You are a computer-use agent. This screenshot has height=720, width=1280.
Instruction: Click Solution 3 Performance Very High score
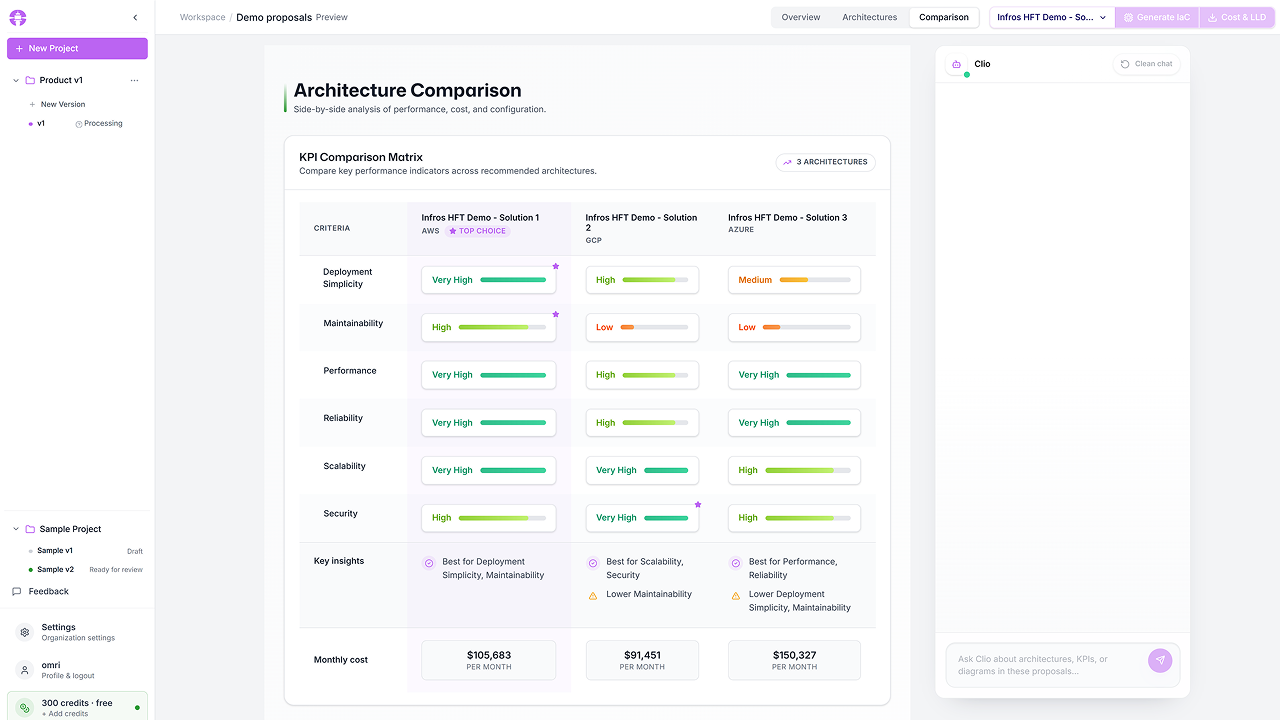pos(794,375)
